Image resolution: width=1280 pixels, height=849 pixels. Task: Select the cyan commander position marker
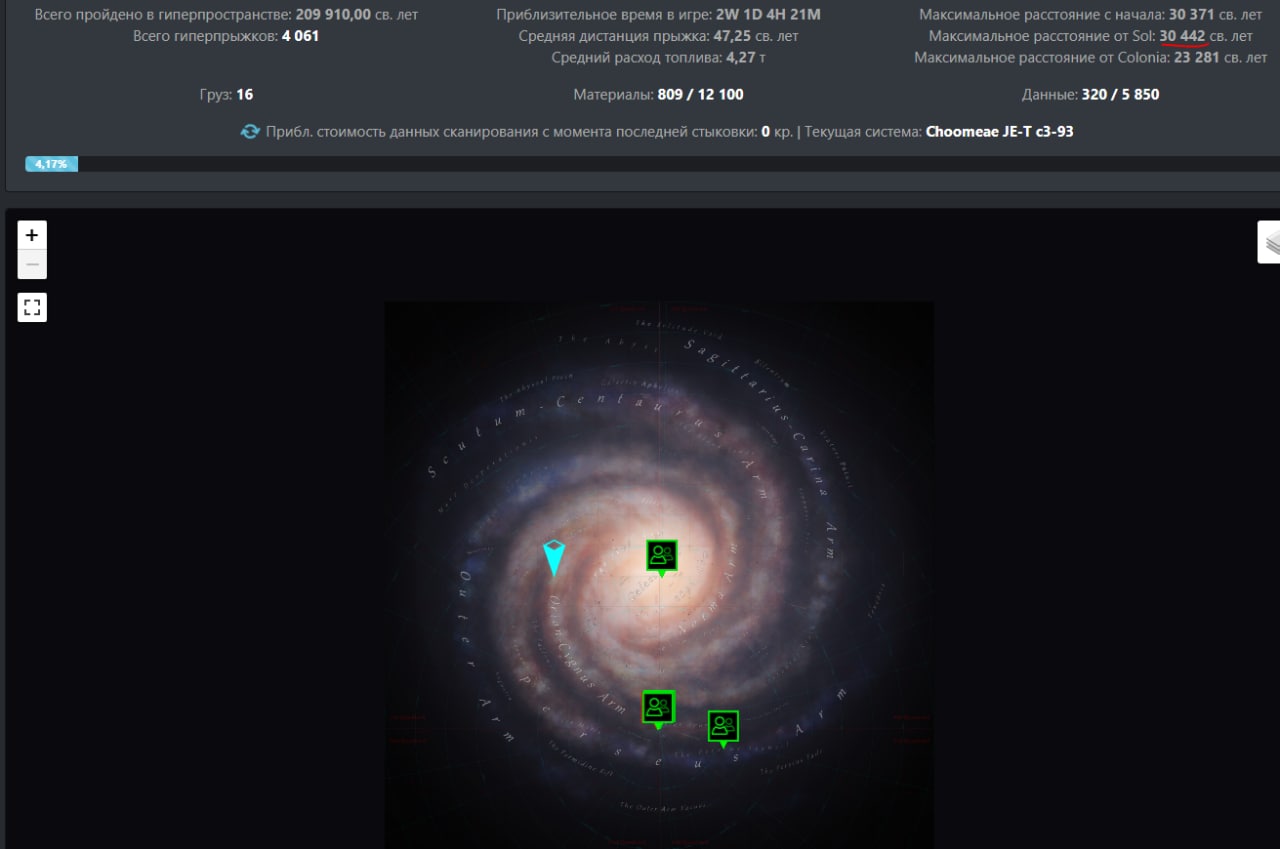[554, 557]
